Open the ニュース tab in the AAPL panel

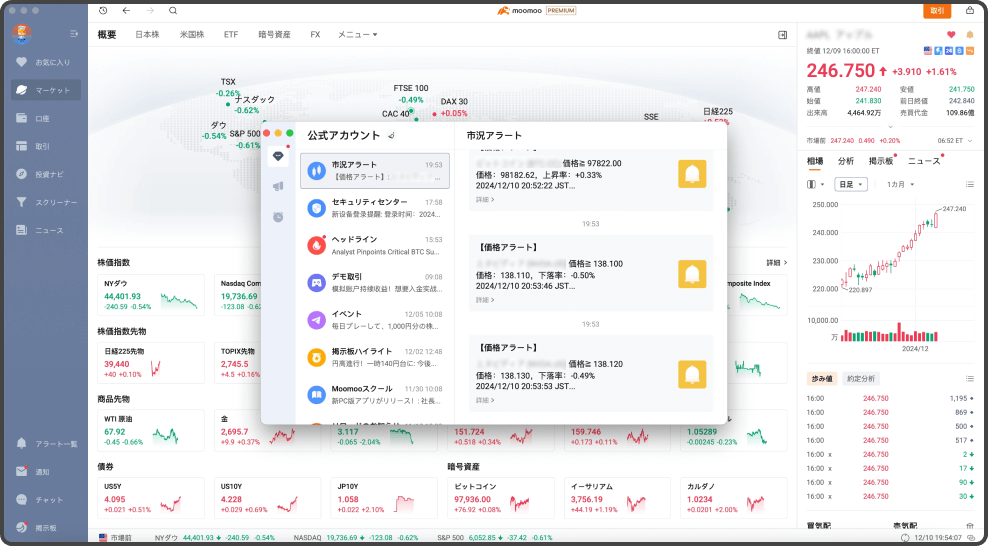[x=924, y=161]
